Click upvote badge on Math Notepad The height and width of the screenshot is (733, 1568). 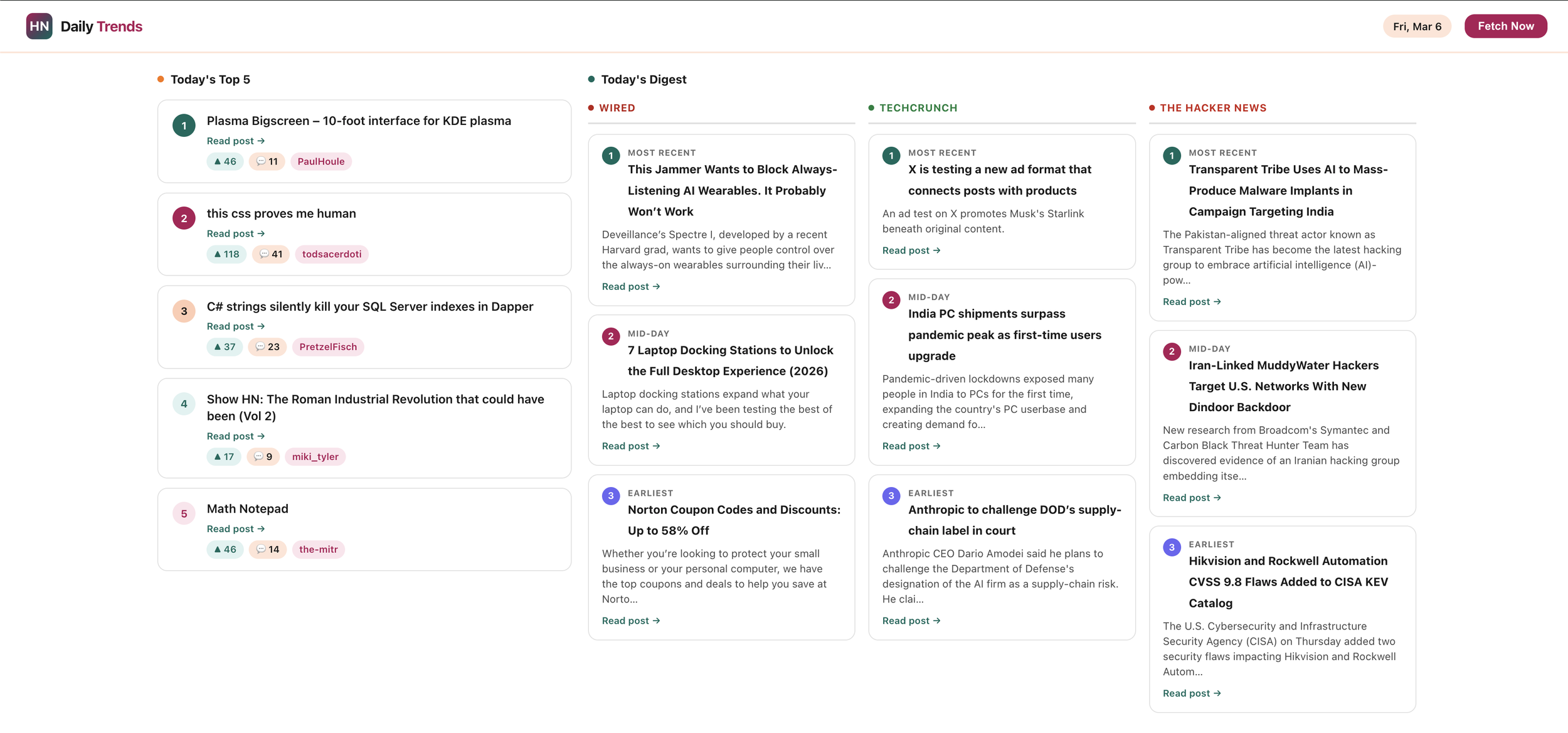coord(225,550)
